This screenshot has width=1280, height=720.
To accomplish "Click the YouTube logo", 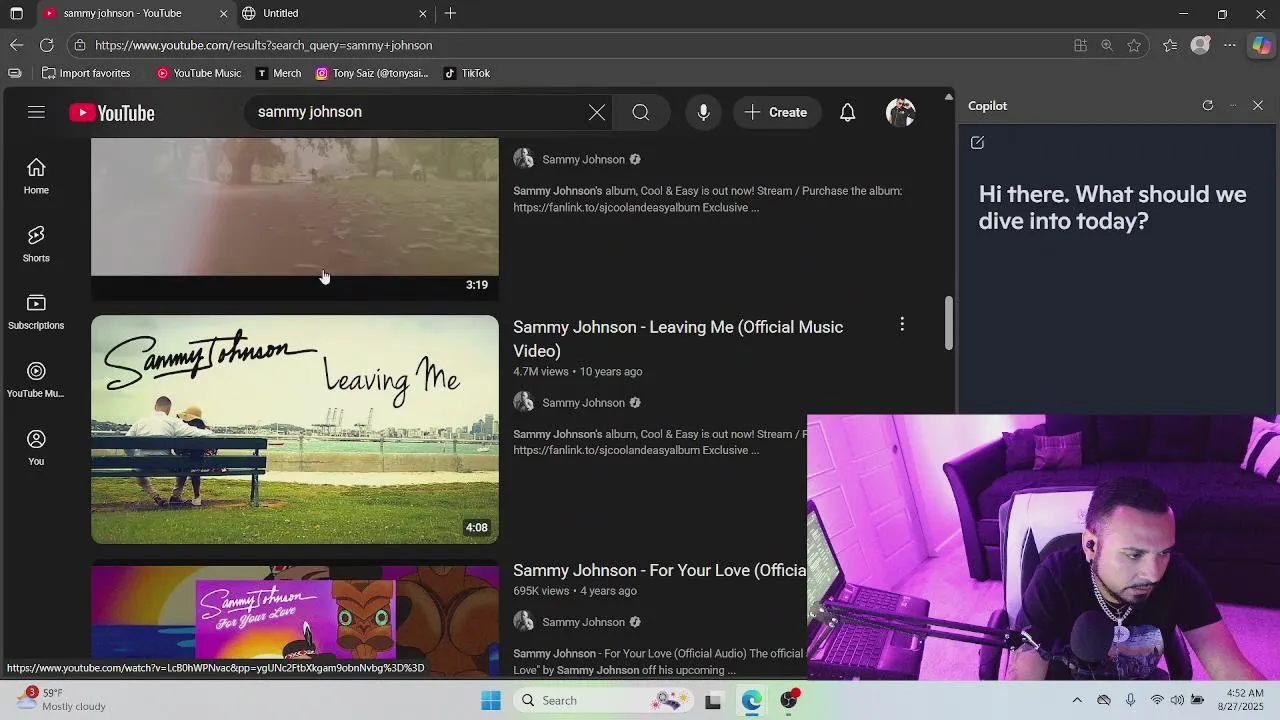I will tap(112, 113).
